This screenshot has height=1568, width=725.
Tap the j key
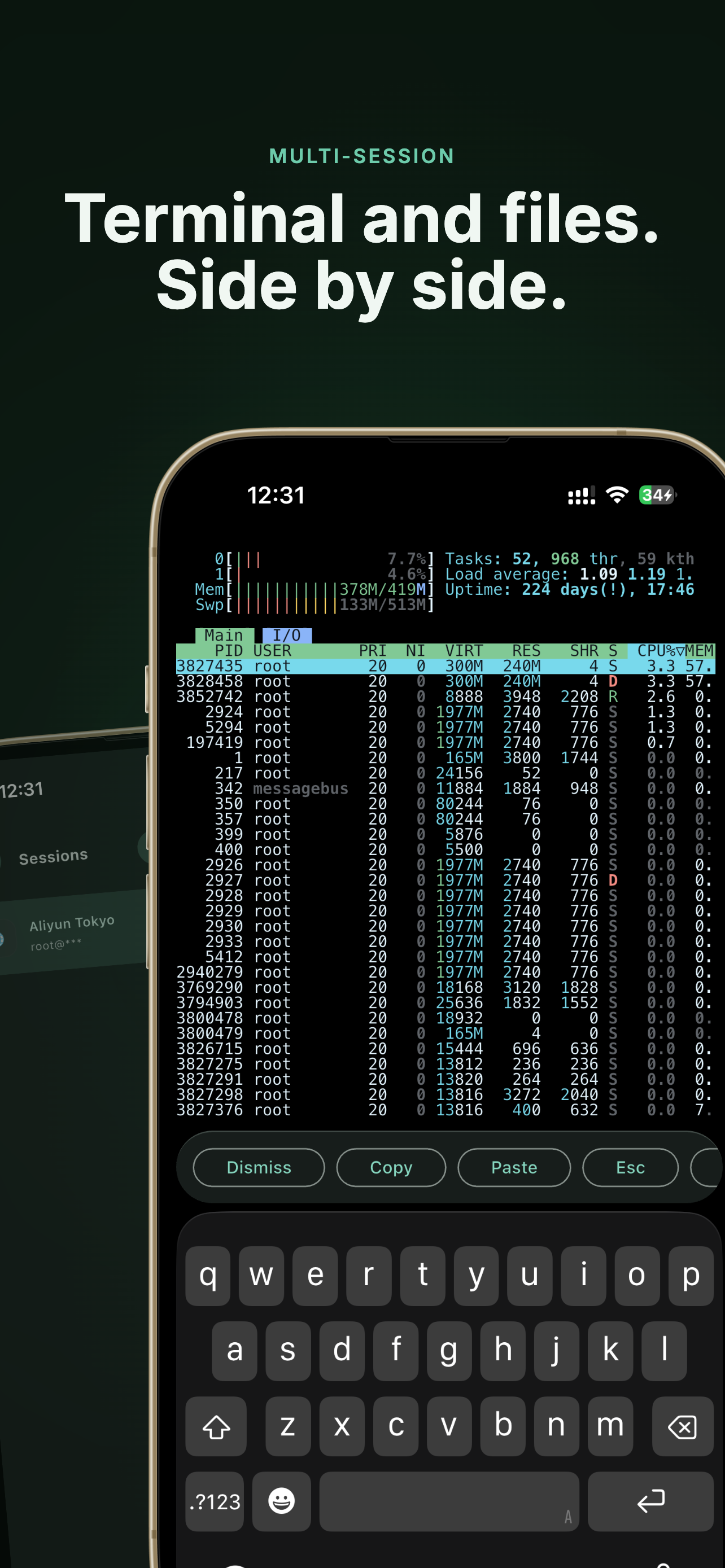click(556, 1351)
